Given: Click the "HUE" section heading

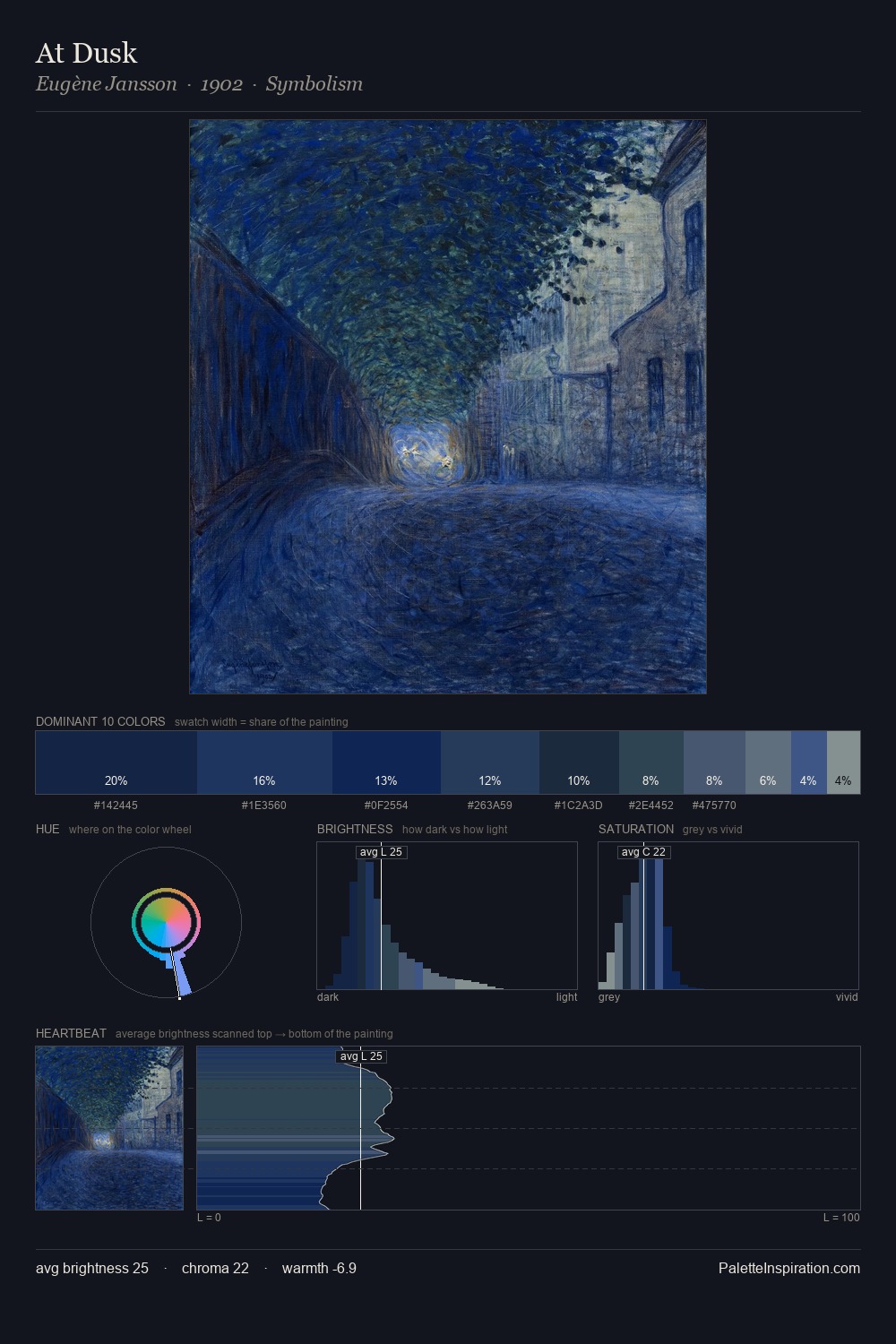Looking at the screenshot, I should [47, 830].
